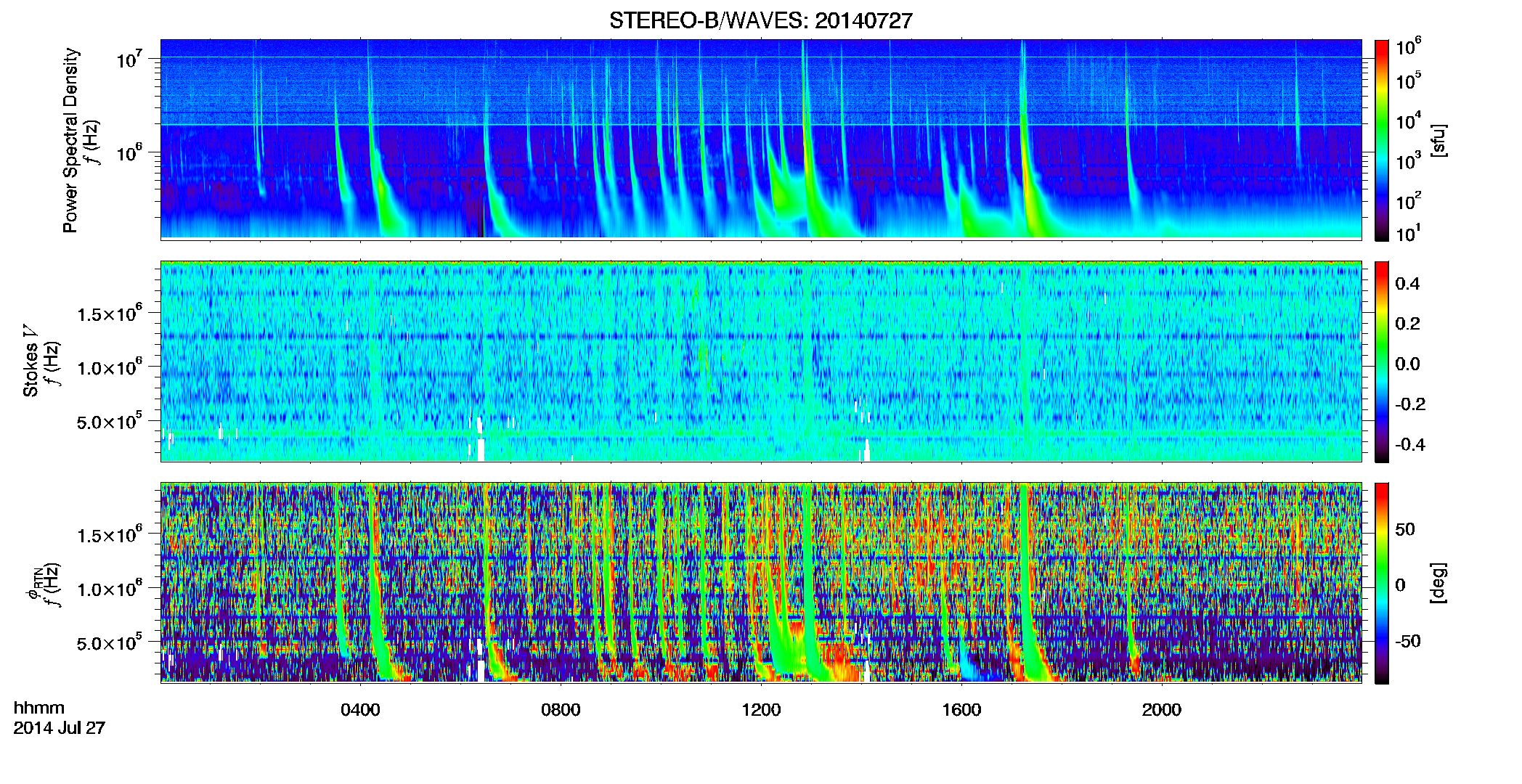This screenshot has height=784, width=1522.
Task: Click the φ RTN axis label
Action: [34, 584]
